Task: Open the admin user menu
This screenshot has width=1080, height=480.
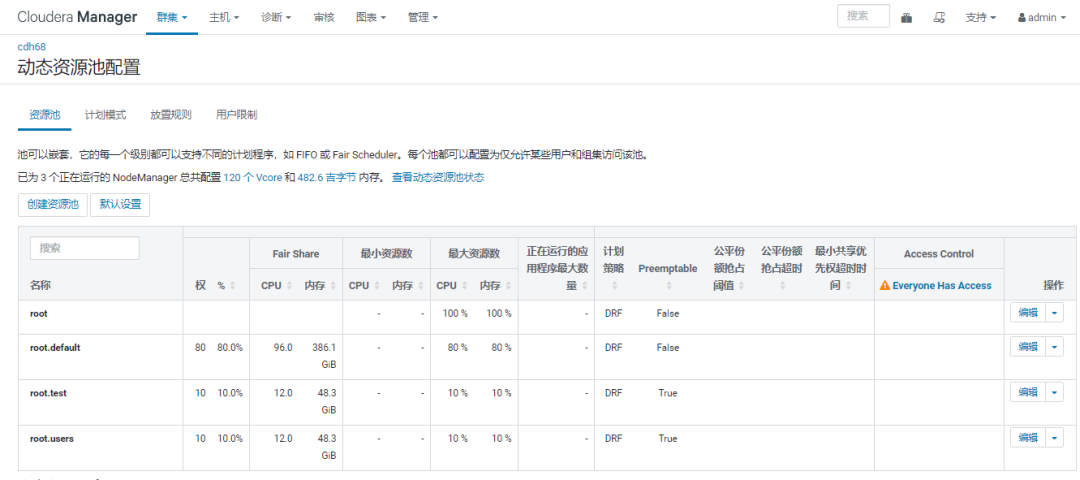Action: click(x=1041, y=18)
